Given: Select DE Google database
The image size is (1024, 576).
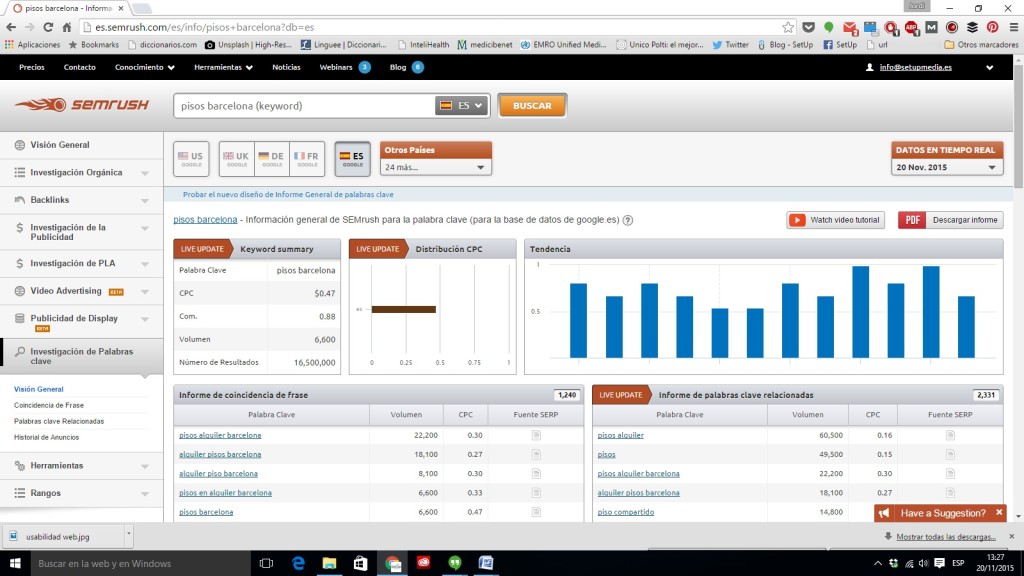Looking at the screenshot, I should tap(272, 159).
